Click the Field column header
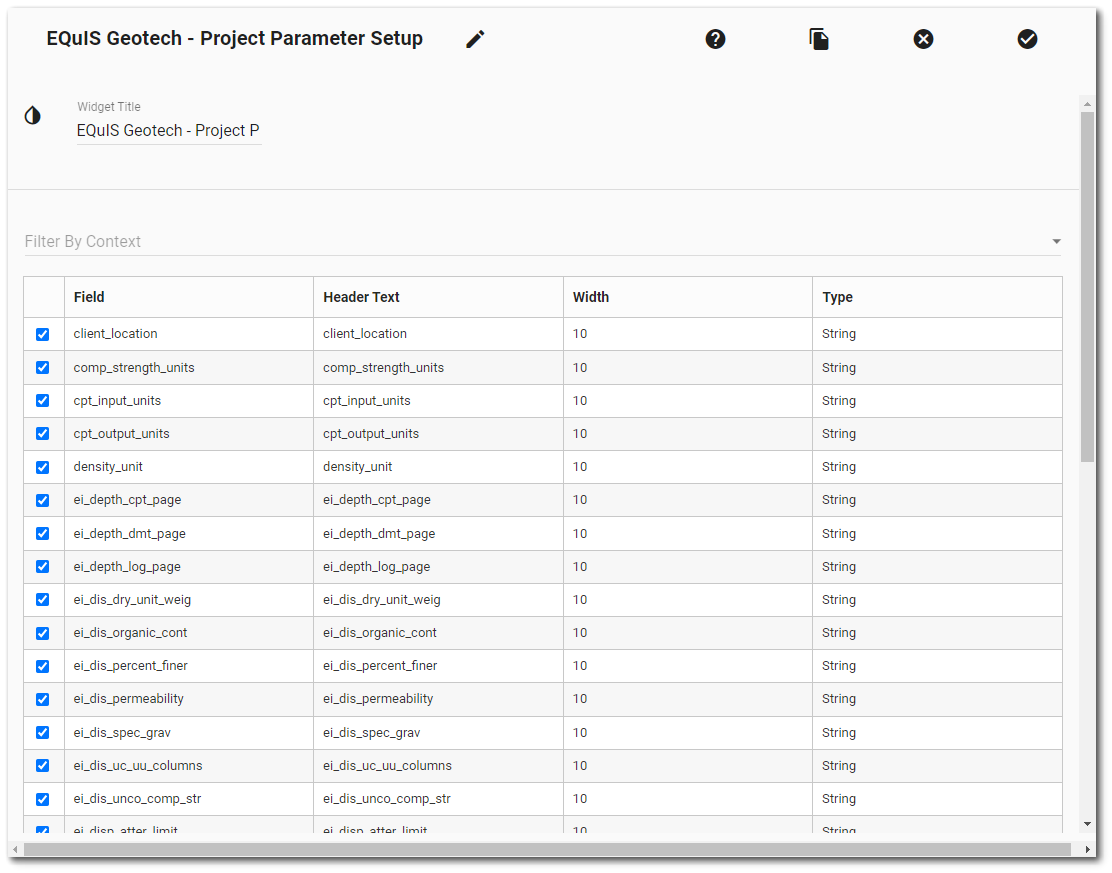 coord(189,297)
